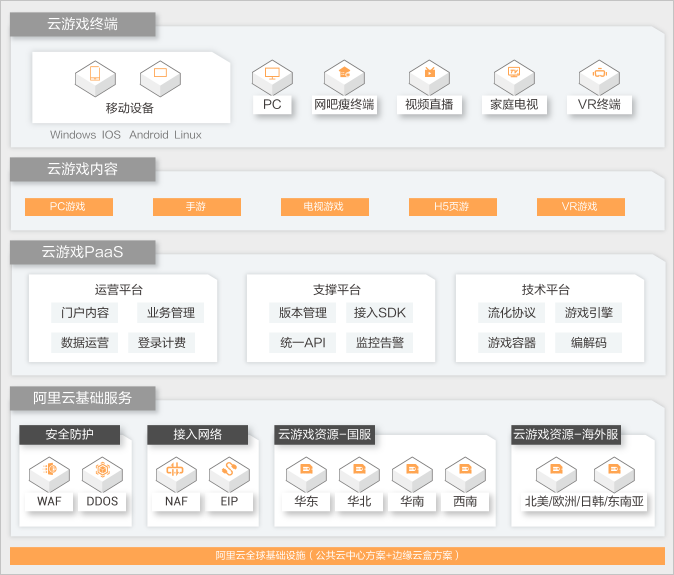Image resolution: width=674 pixels, height=575 pixels.
Task: Click the 游戏引擎 box
Action: (x=588, y=313)
